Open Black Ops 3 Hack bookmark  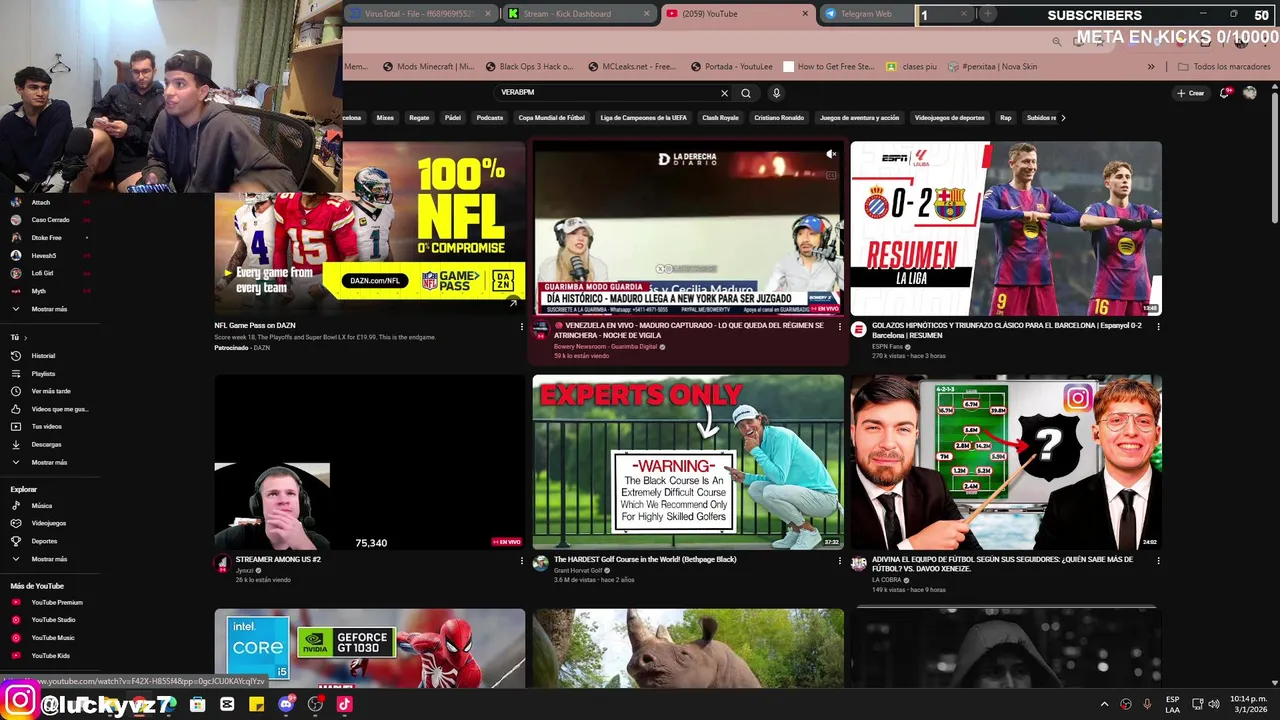(529, 67)
